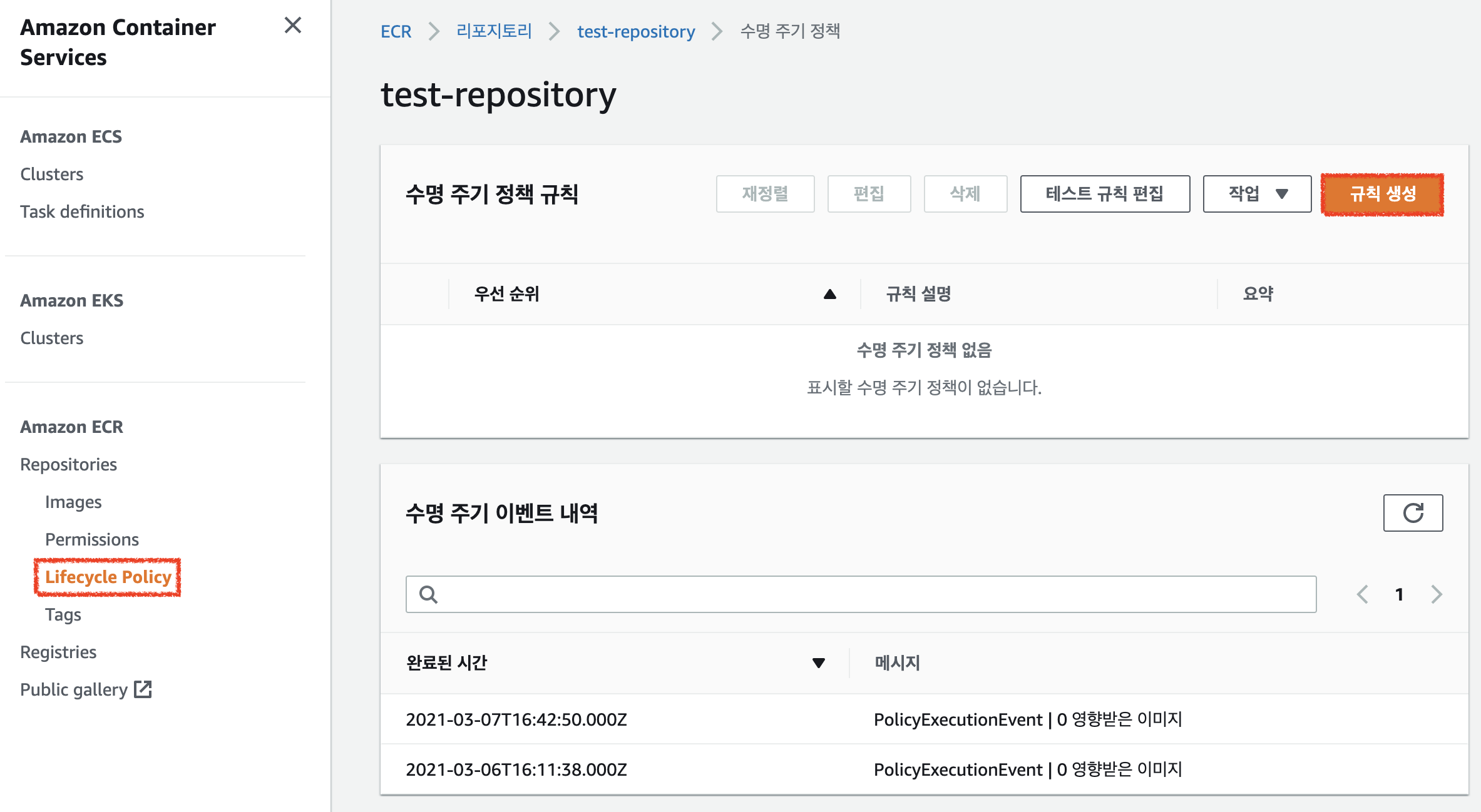Go to Images under Repositories
Image resolution: width=1481 pixels, height=812 pixels.
point(73,502)
